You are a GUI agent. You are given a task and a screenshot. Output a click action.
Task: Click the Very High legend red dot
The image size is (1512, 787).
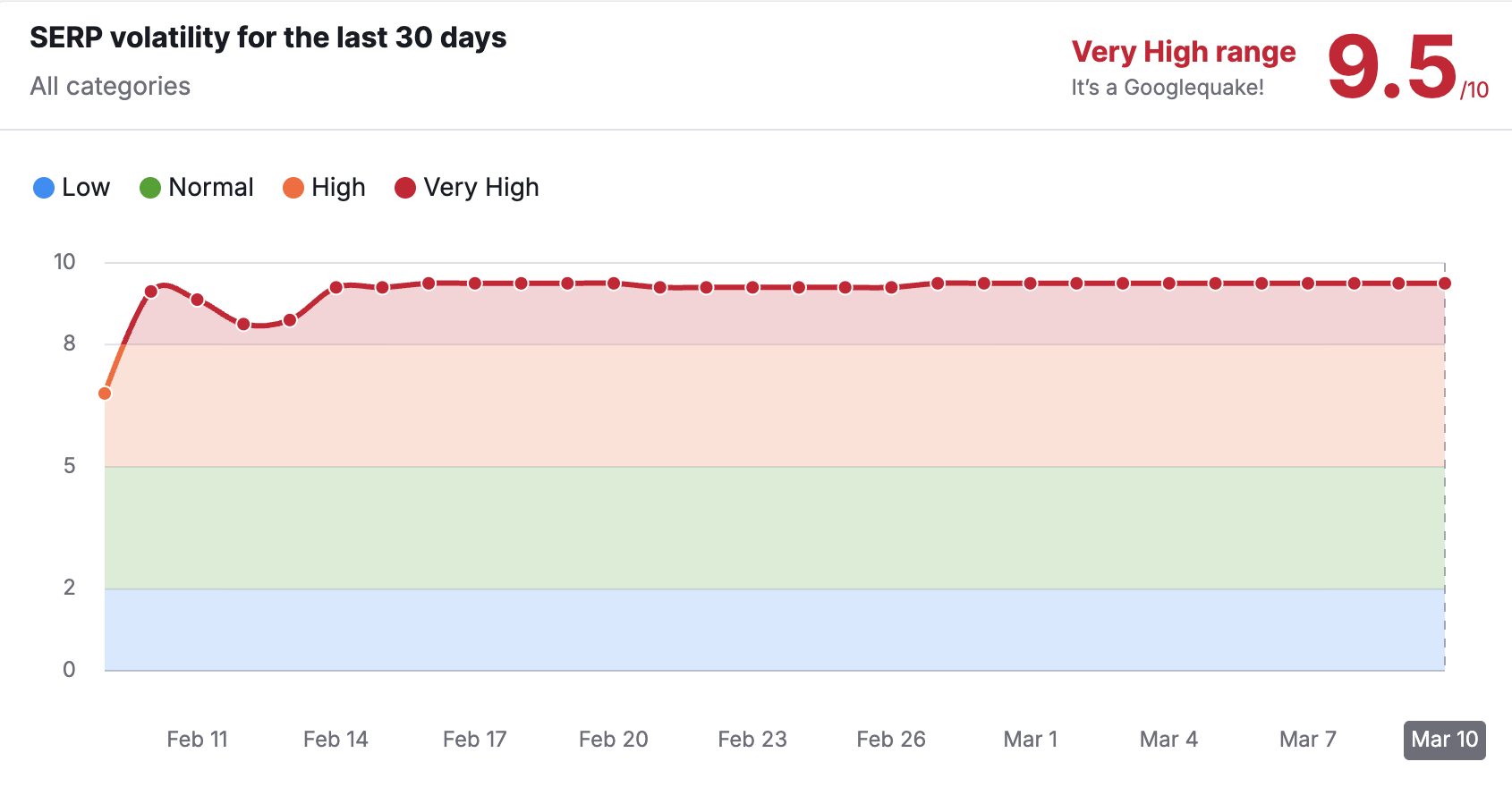[x=405, y=188]
